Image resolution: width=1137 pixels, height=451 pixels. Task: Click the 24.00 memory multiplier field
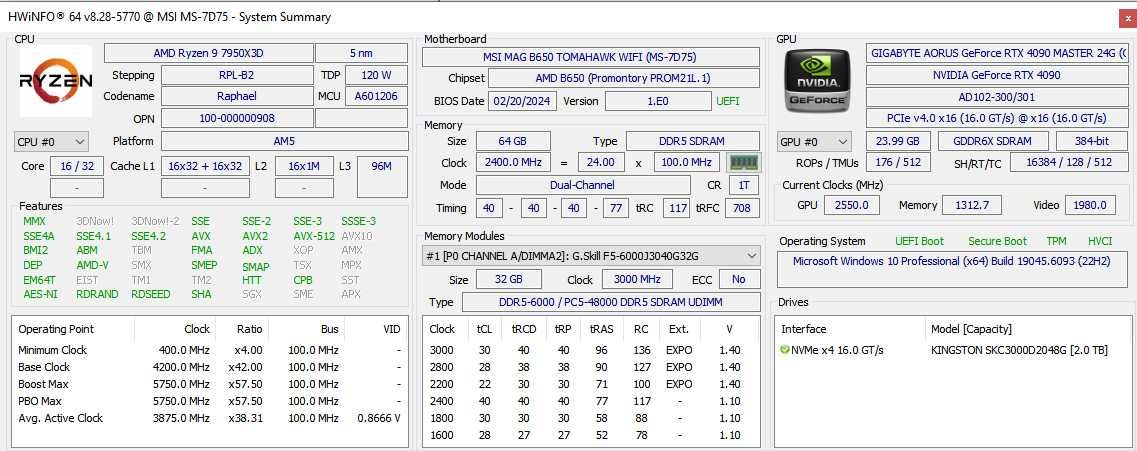601,162
